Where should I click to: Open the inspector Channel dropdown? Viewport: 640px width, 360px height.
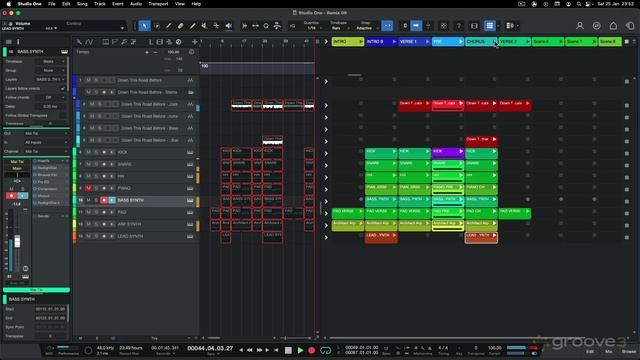(x=46, y=151)
